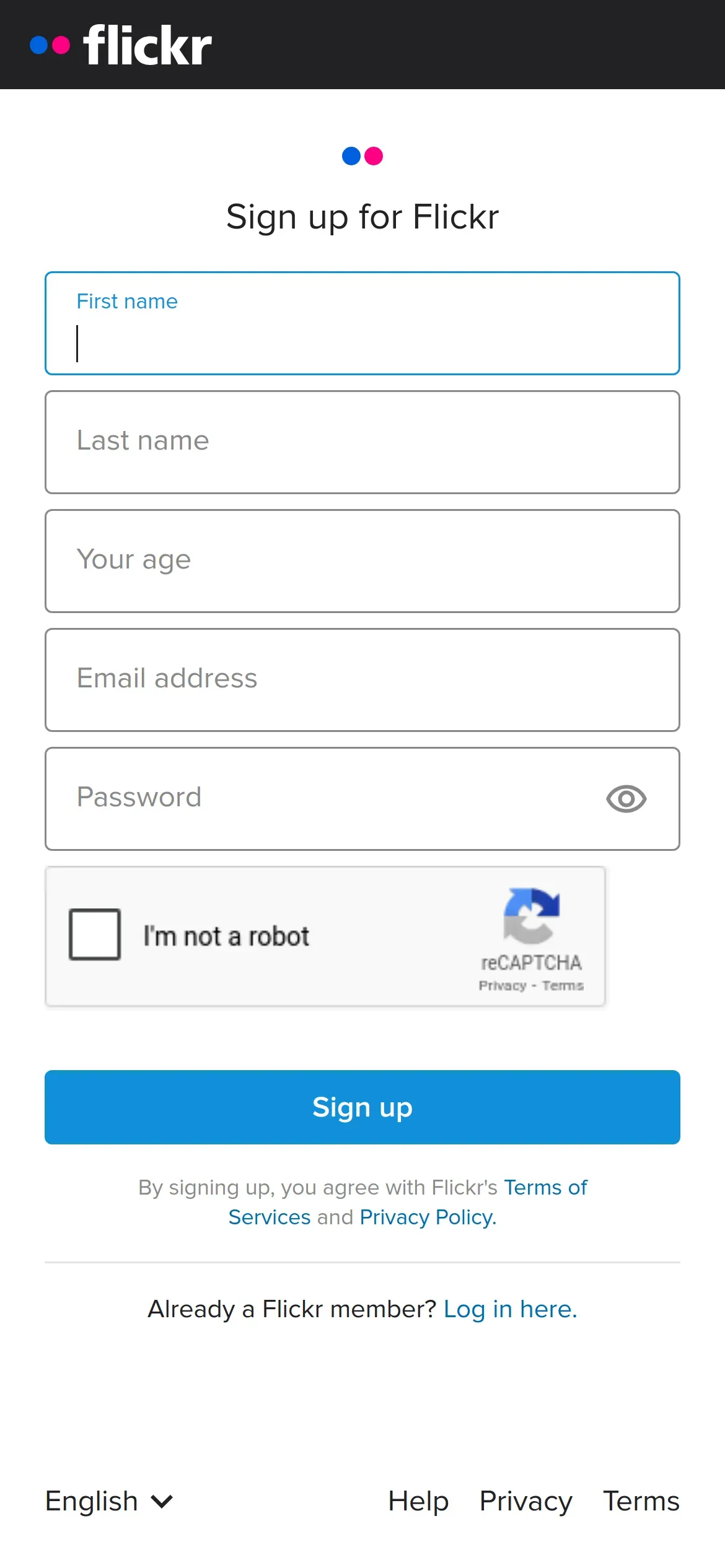Image resolution: width=725 pixels, height=1568 pixels.
Task: Click the Flickr dots icon above the heading
Action: [x=362, y=156]
